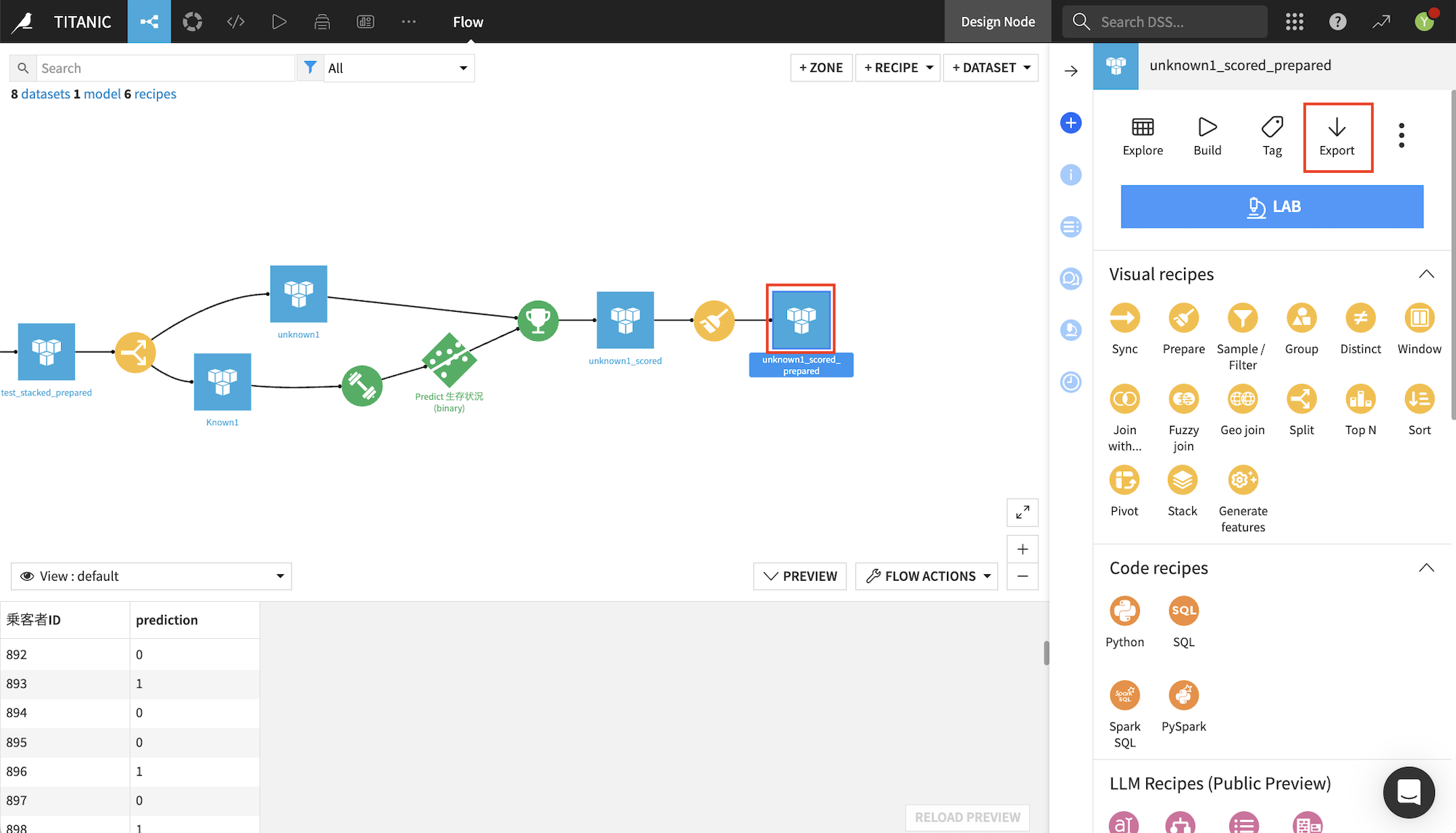Open the Flow menu icon in top bar
Image resolution: width=1456 pixels, height=833 pixels.
[149, 22]
